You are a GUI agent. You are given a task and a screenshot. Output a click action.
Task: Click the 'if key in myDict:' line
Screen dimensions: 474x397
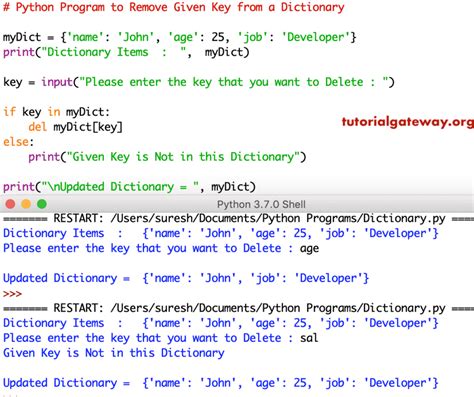(x=56, y=112)
